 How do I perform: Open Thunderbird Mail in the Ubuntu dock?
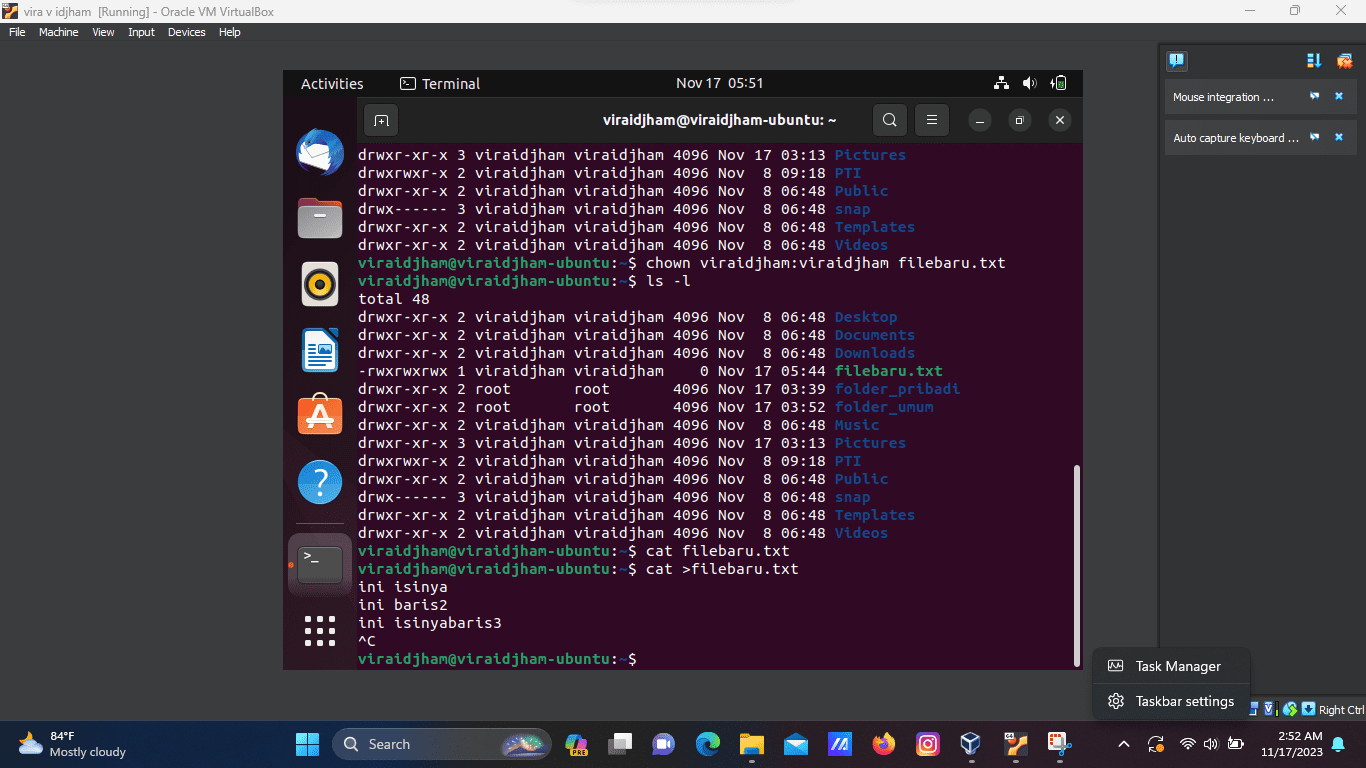320,152
